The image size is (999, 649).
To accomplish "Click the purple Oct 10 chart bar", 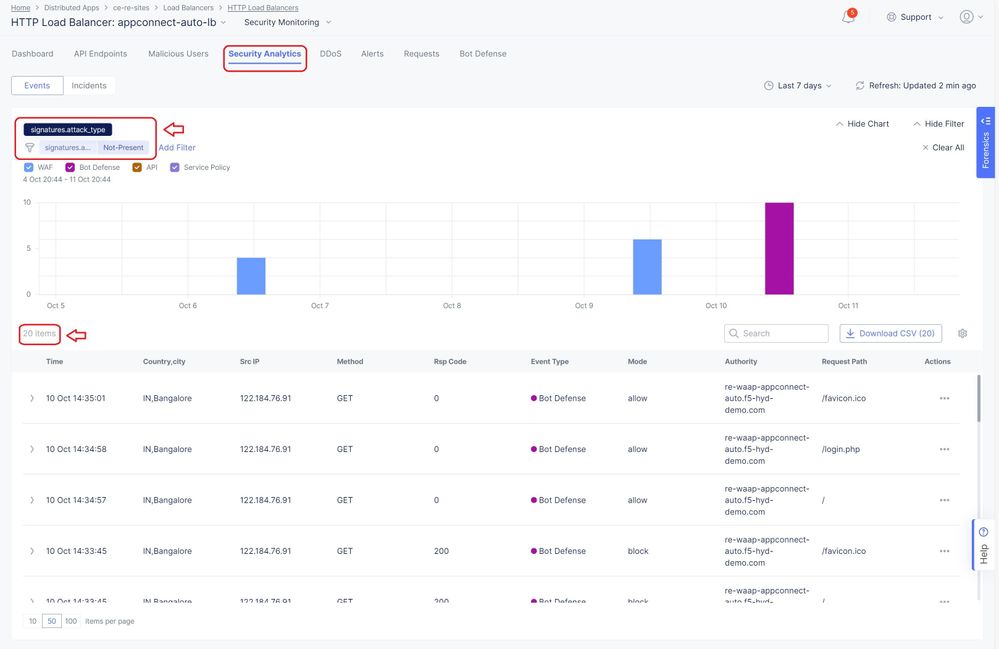I will 779,248.
